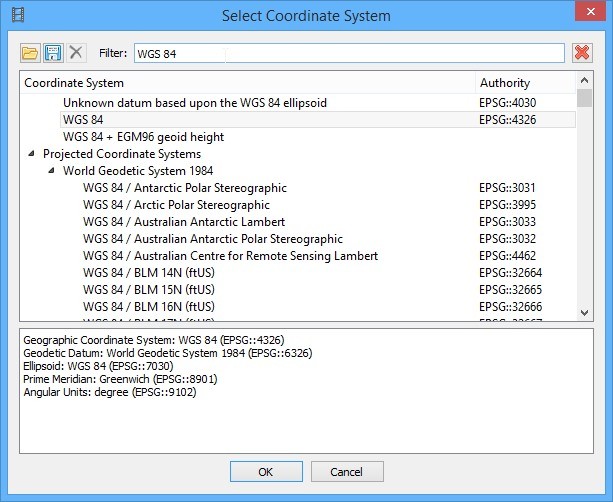This screenshot has height=502, width=613.
Task: Click Geodetic Datum line in details pane
Action: (x=168, y=353)
